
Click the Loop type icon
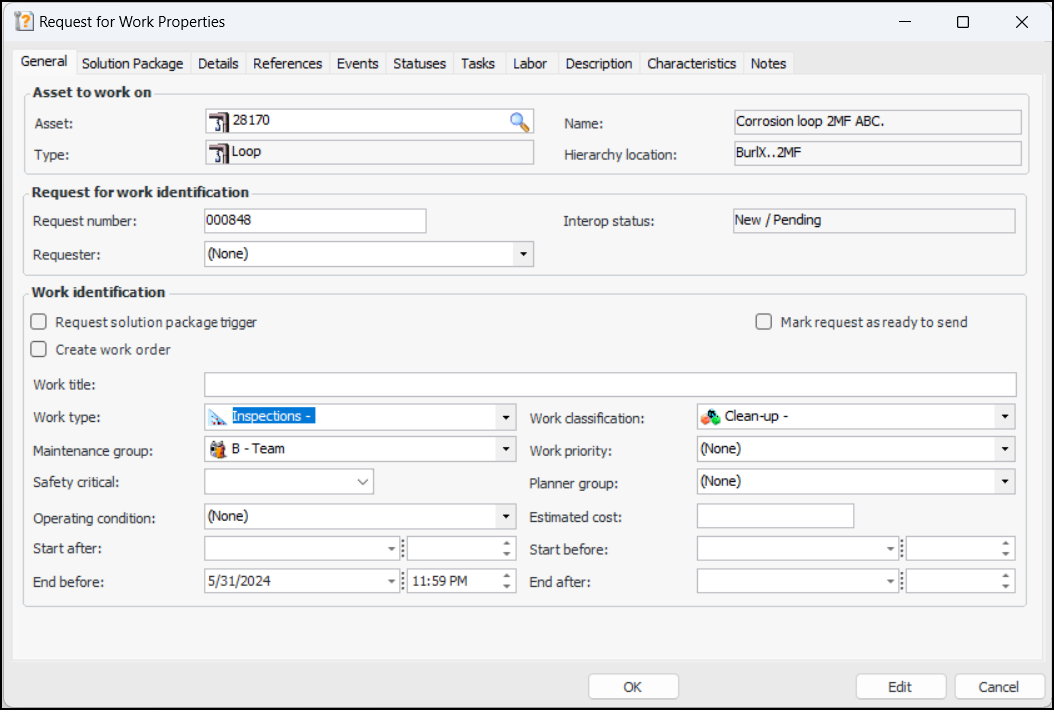point(219,153)
